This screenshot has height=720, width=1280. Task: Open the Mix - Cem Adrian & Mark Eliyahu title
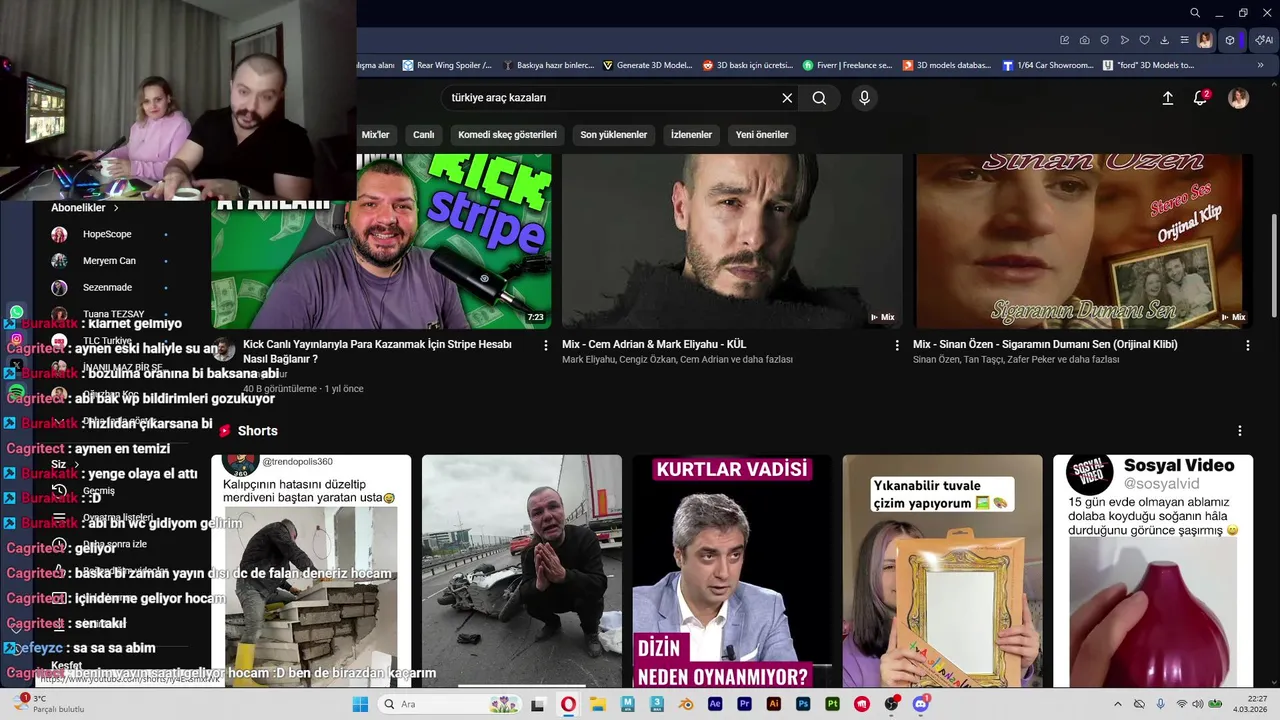click(654, 344)
